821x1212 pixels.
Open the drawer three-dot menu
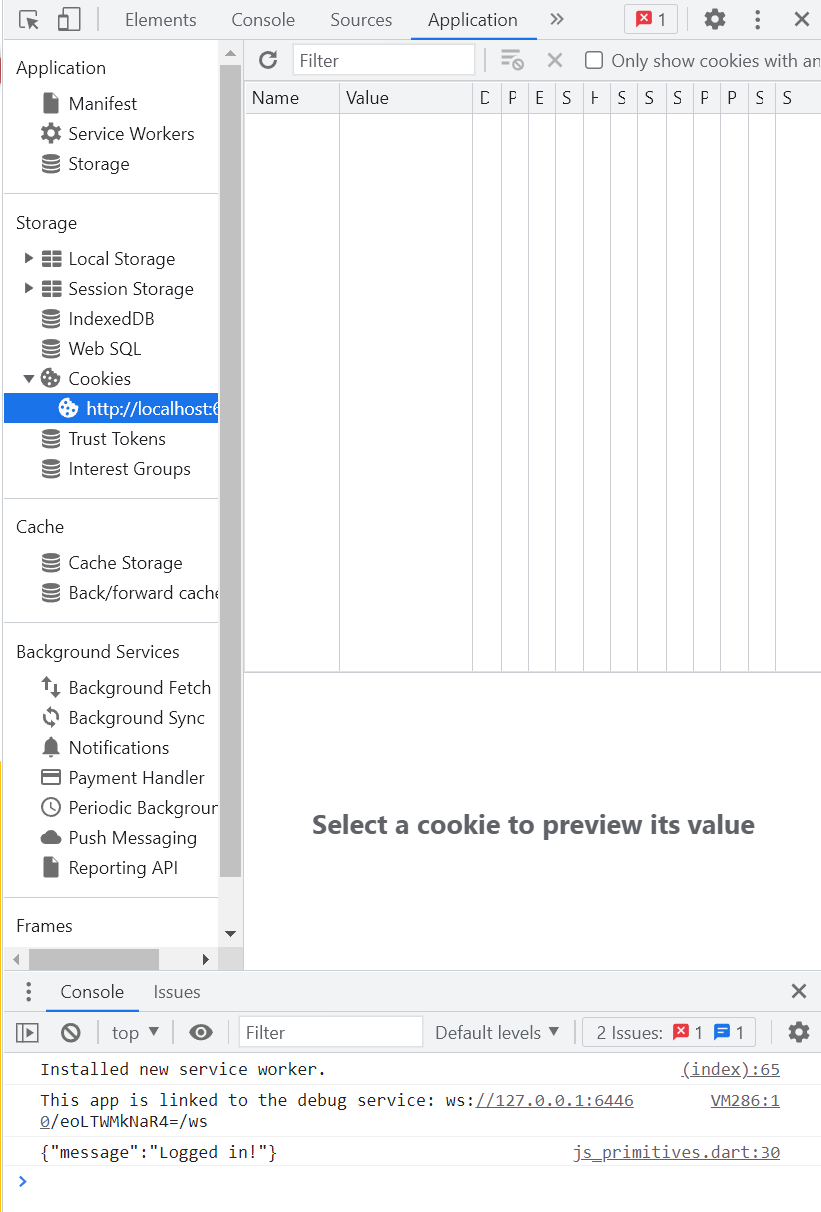coord(28,992)
